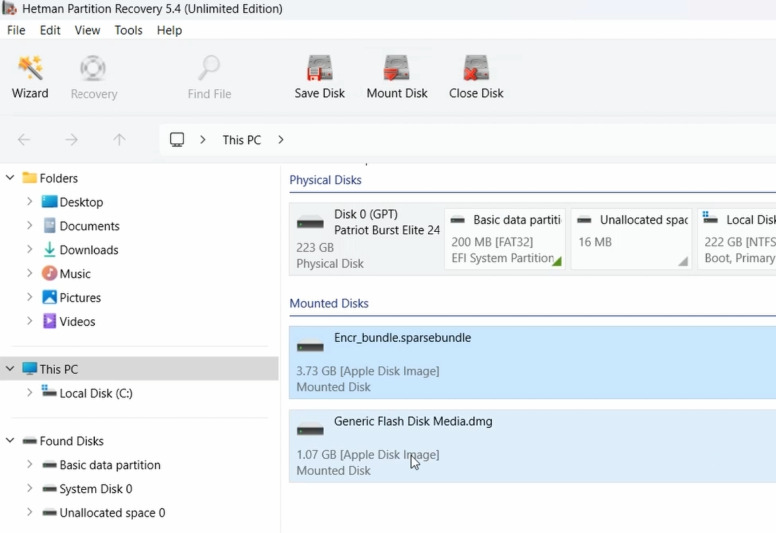Image resolution: width=776 pixels, height=533 pixels.
Task: Click the Disk 0 (GPT) drive icon
Action: pyautogui.click(x=310, y=224)
